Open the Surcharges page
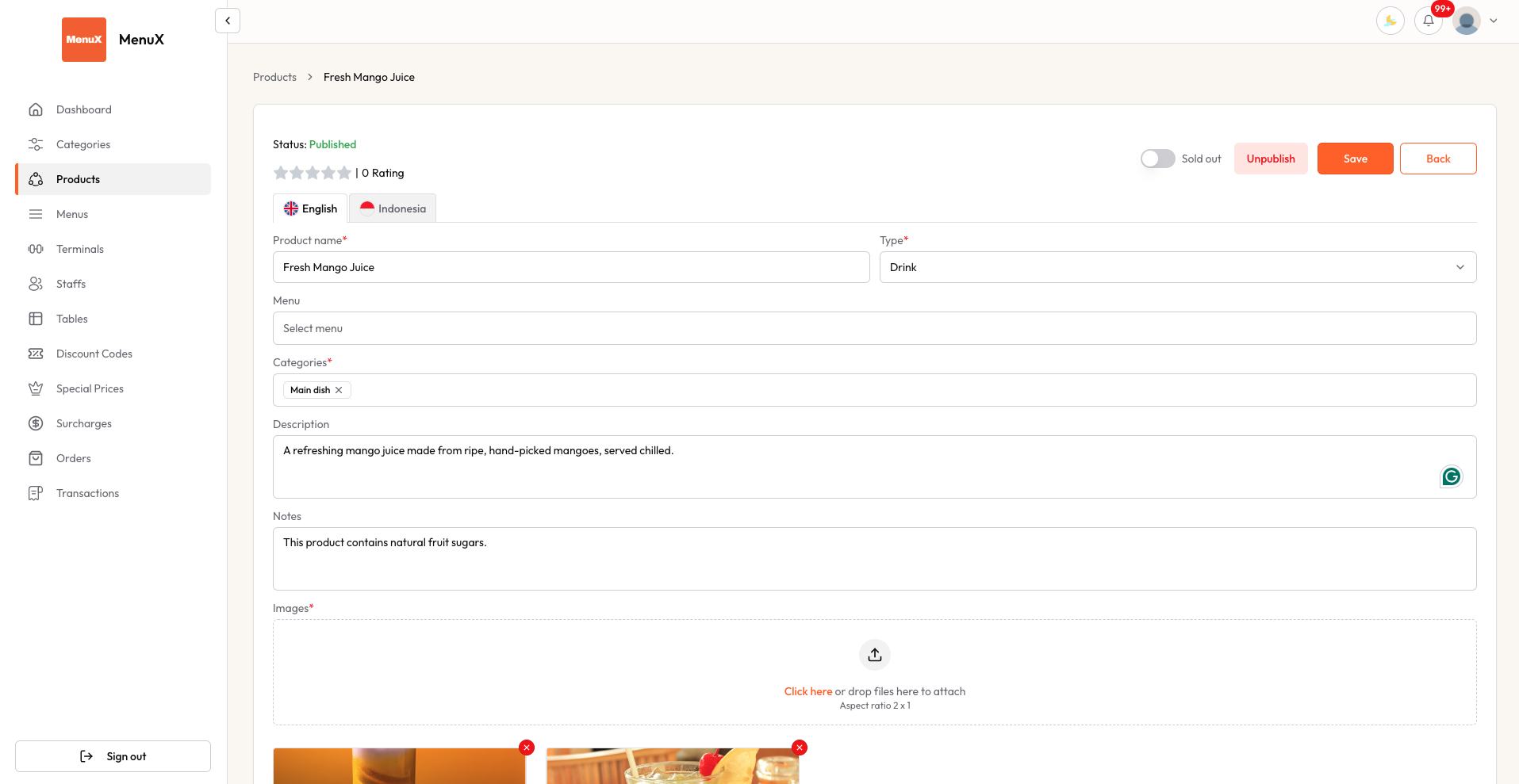 click(x=113, y=423)
